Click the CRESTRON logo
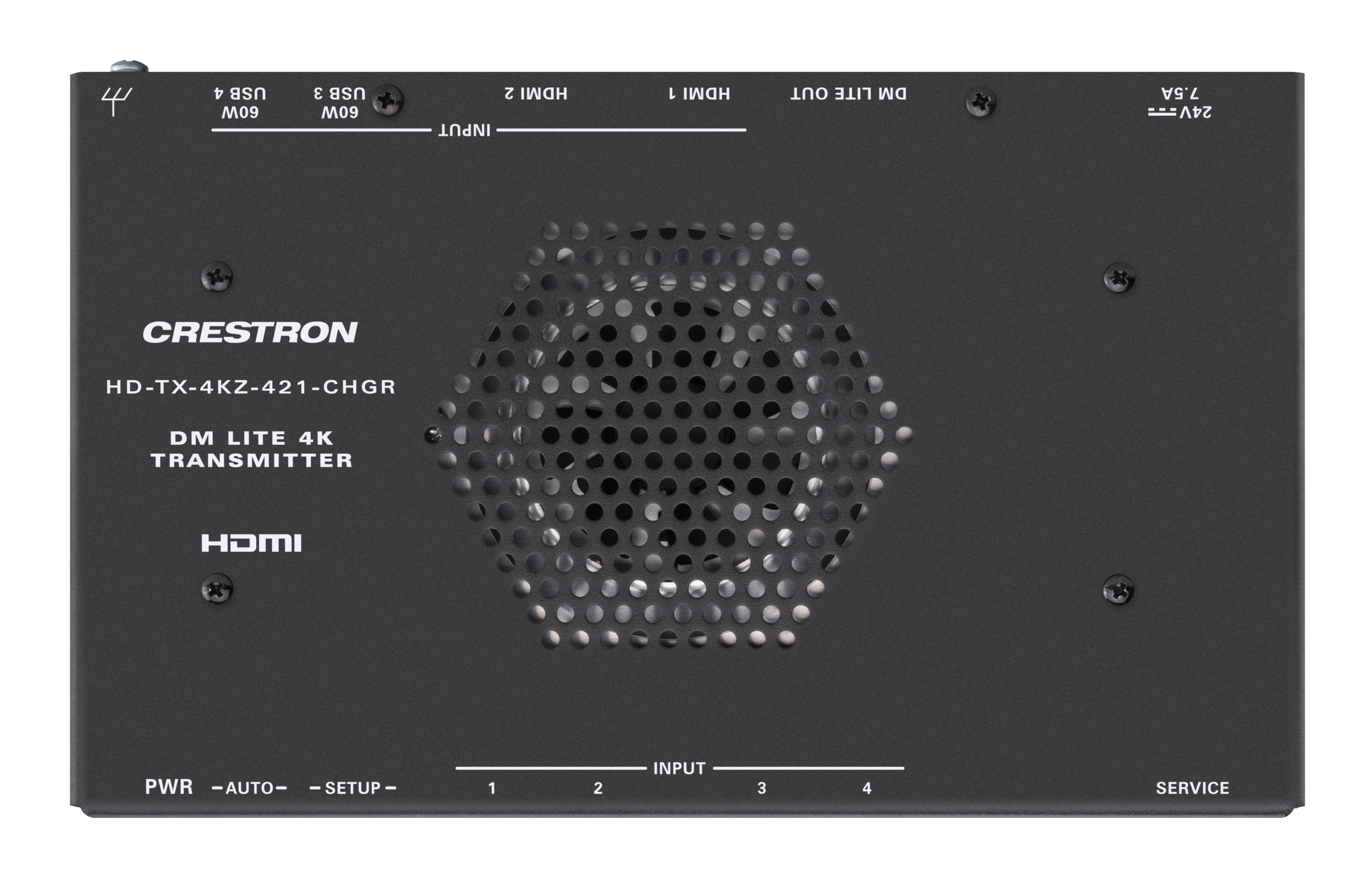 [x=250, y=333]
